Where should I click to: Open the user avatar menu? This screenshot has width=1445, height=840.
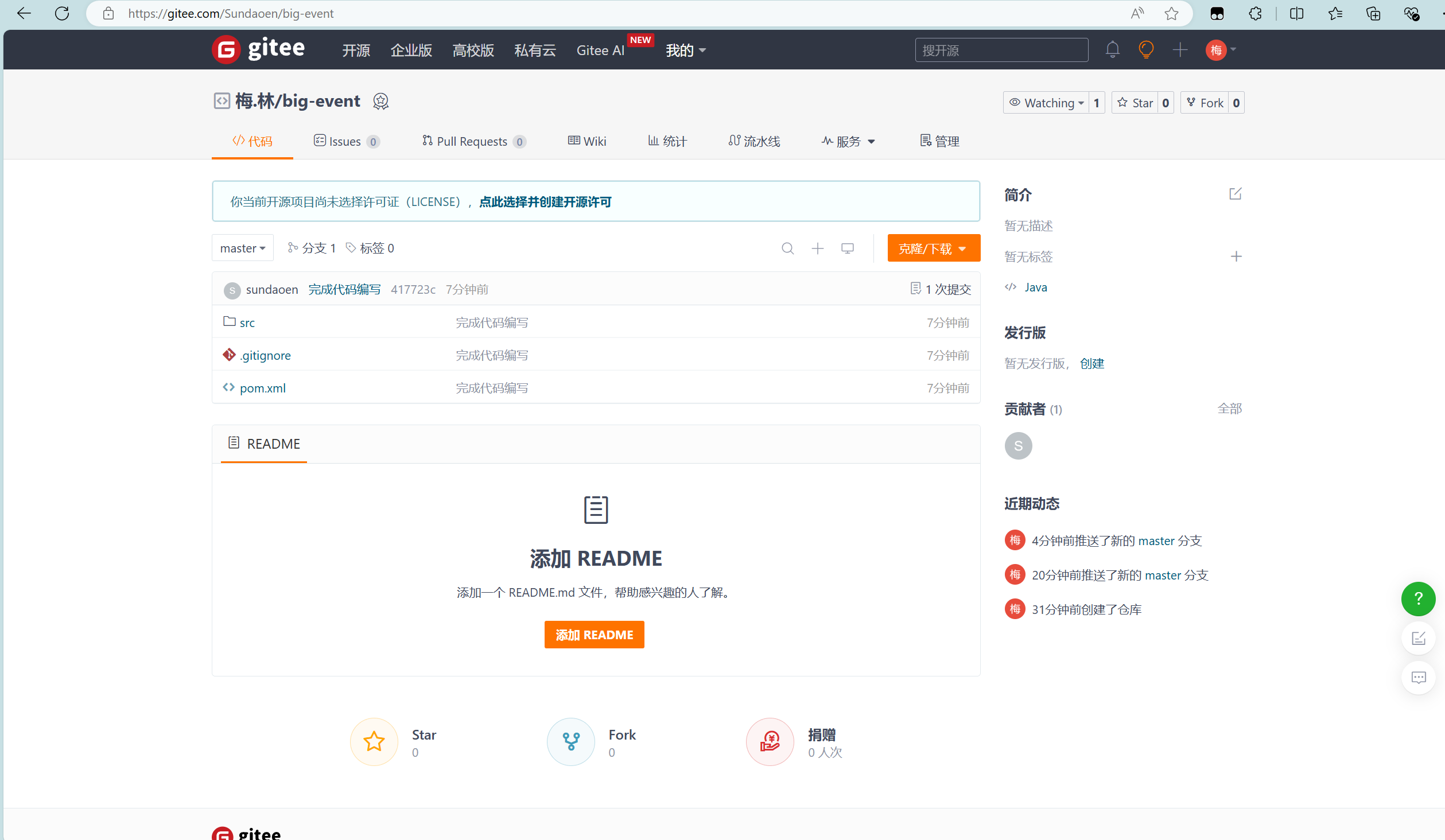1221,50
